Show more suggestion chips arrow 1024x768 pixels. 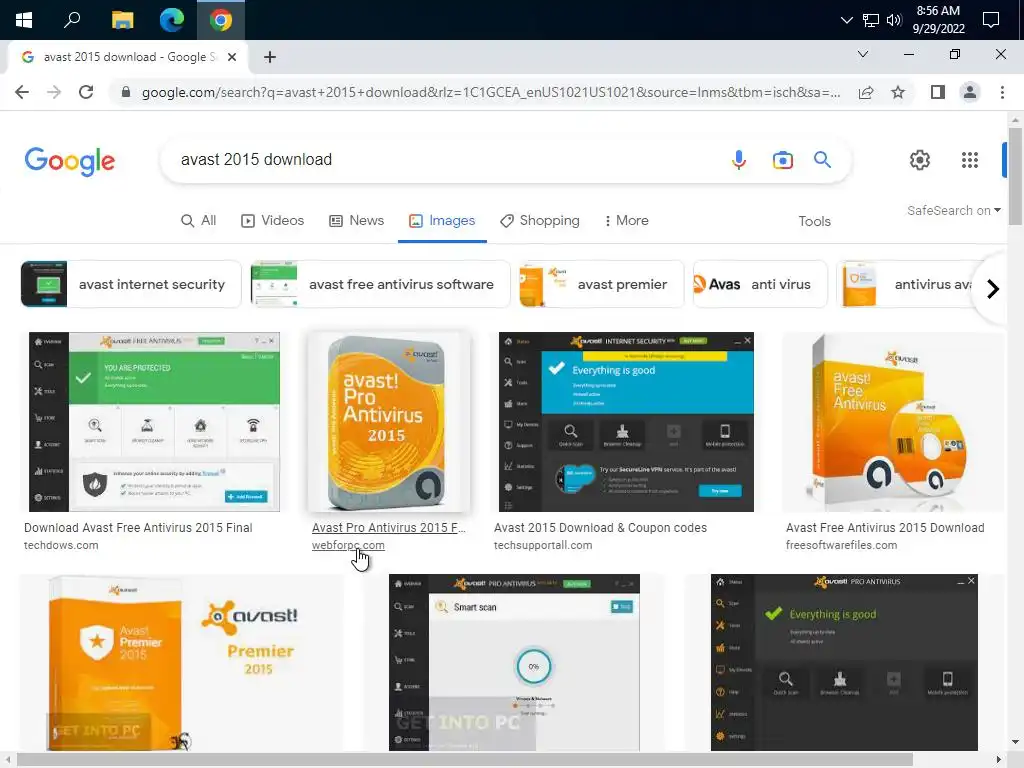(993, 289)
